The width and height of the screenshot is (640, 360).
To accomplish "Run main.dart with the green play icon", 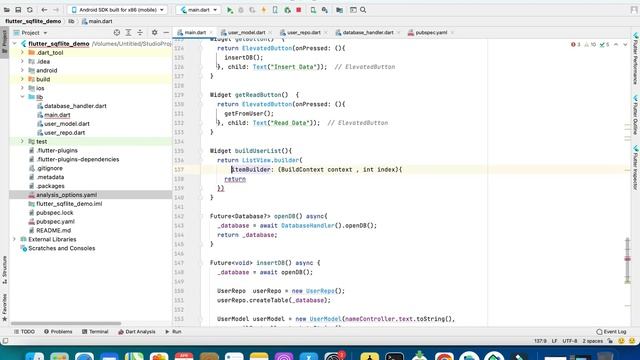I will [x=230, y=10].
